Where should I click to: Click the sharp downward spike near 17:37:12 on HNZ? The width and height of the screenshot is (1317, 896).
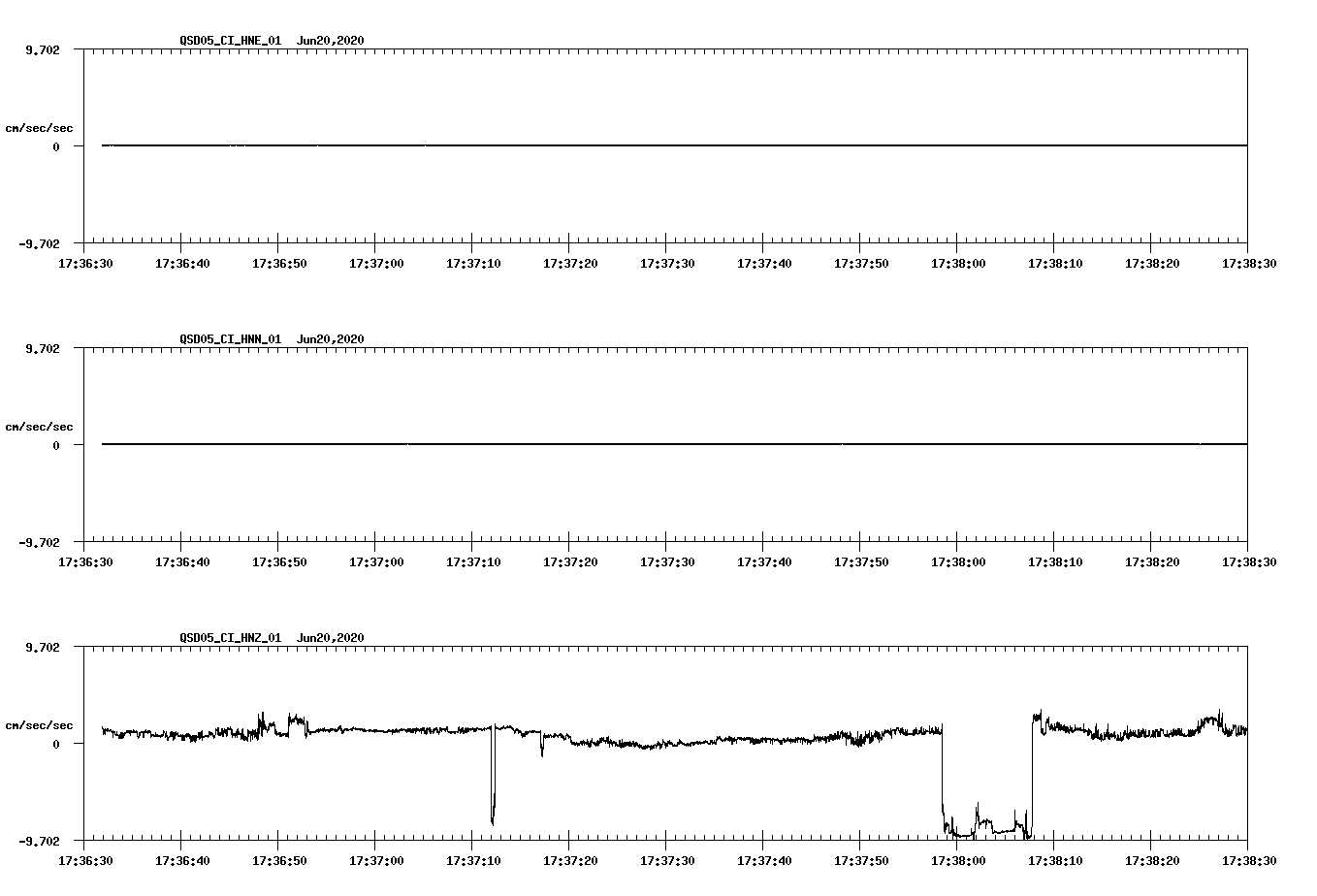[x=493, y=776]
